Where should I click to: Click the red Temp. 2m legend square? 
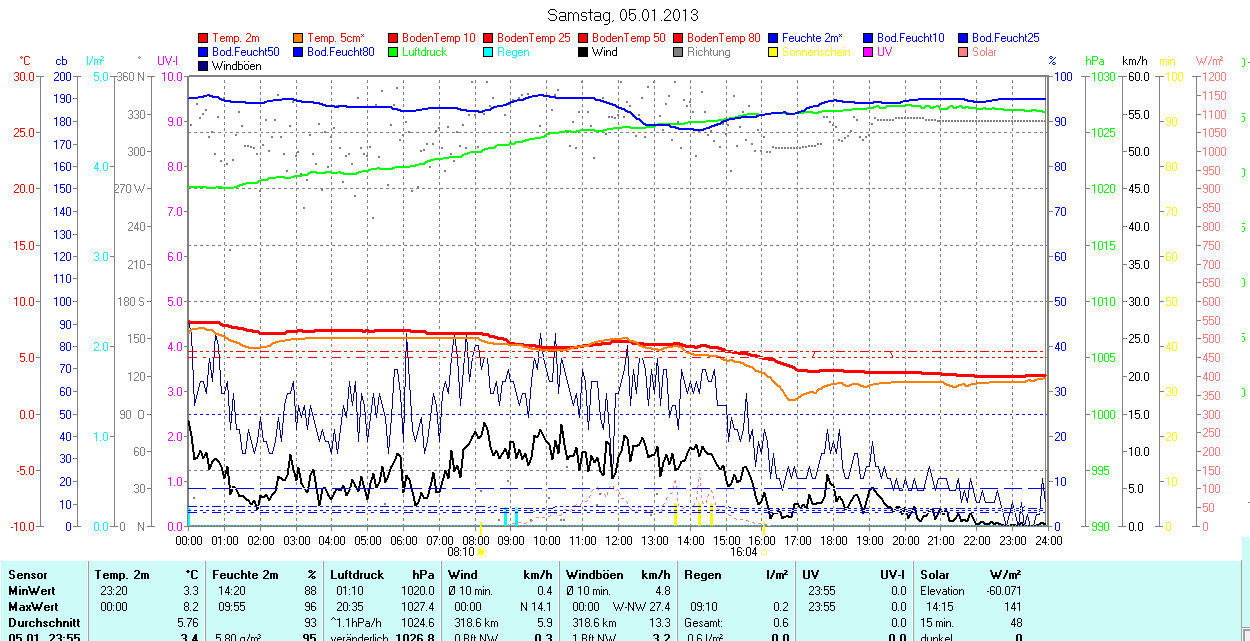pyautogui.click(x=204, y=38)
